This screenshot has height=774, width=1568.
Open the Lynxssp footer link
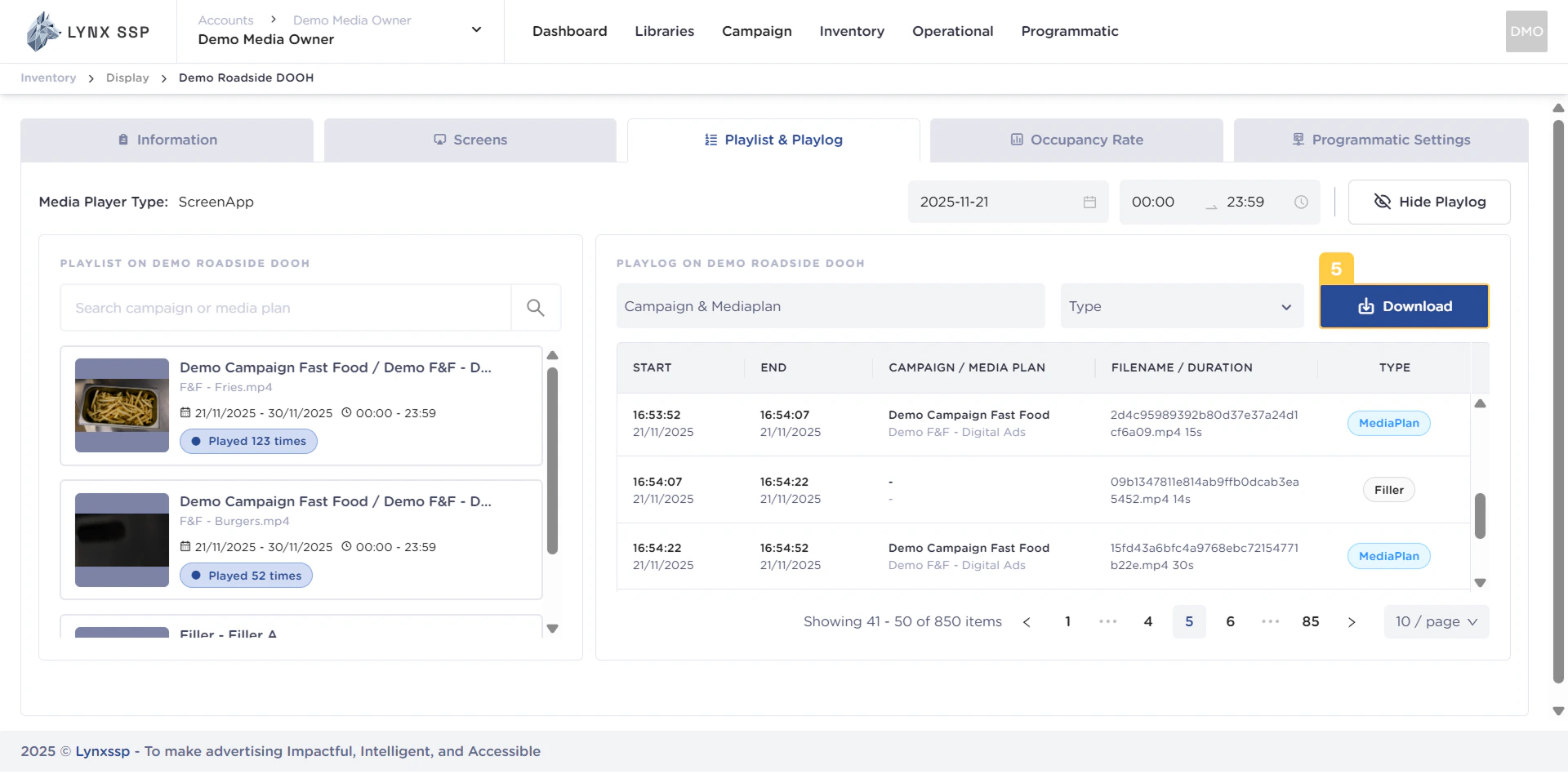tap(102, 751)
